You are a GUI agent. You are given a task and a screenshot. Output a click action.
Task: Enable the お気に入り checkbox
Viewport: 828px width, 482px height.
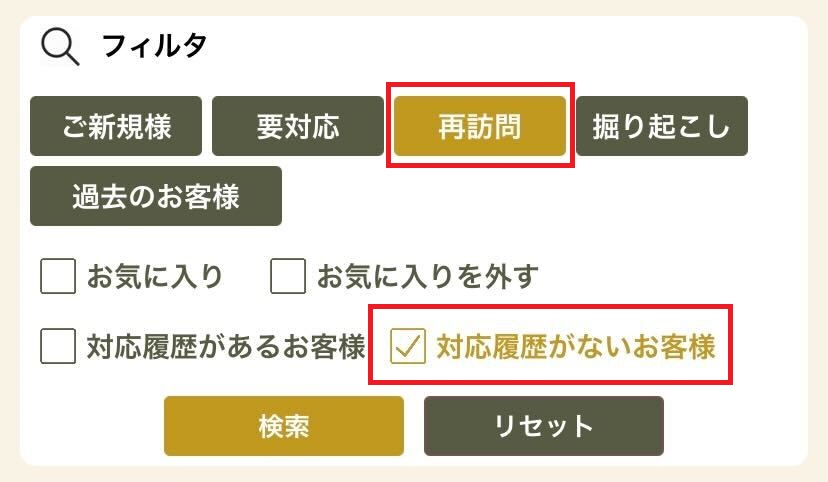click(x=58, y=276)
